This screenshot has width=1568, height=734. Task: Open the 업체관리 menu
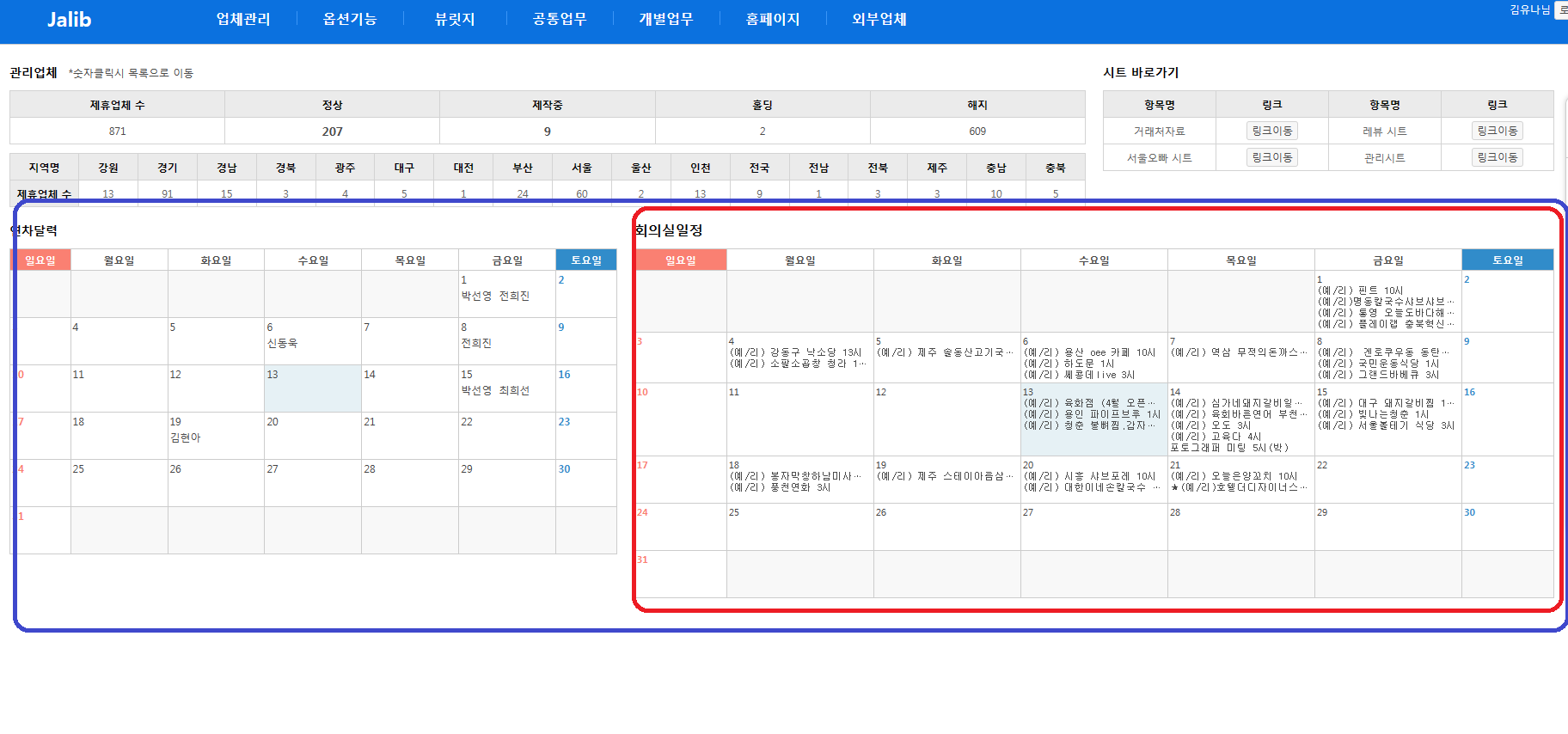[x=243, y=19]
